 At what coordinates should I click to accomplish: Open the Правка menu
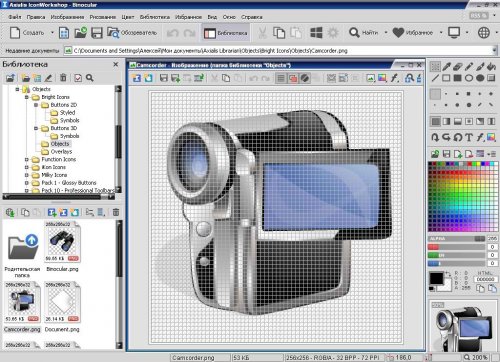(36, 17)
